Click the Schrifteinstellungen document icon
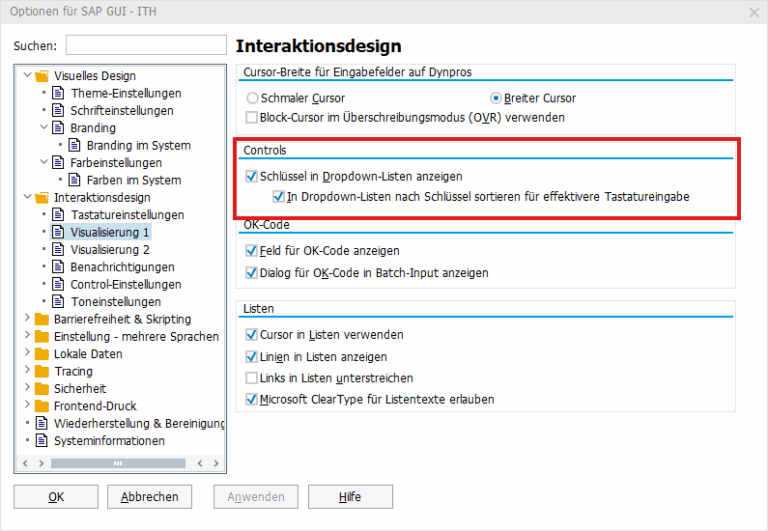The image size is (768, 531). click(58, 110)
